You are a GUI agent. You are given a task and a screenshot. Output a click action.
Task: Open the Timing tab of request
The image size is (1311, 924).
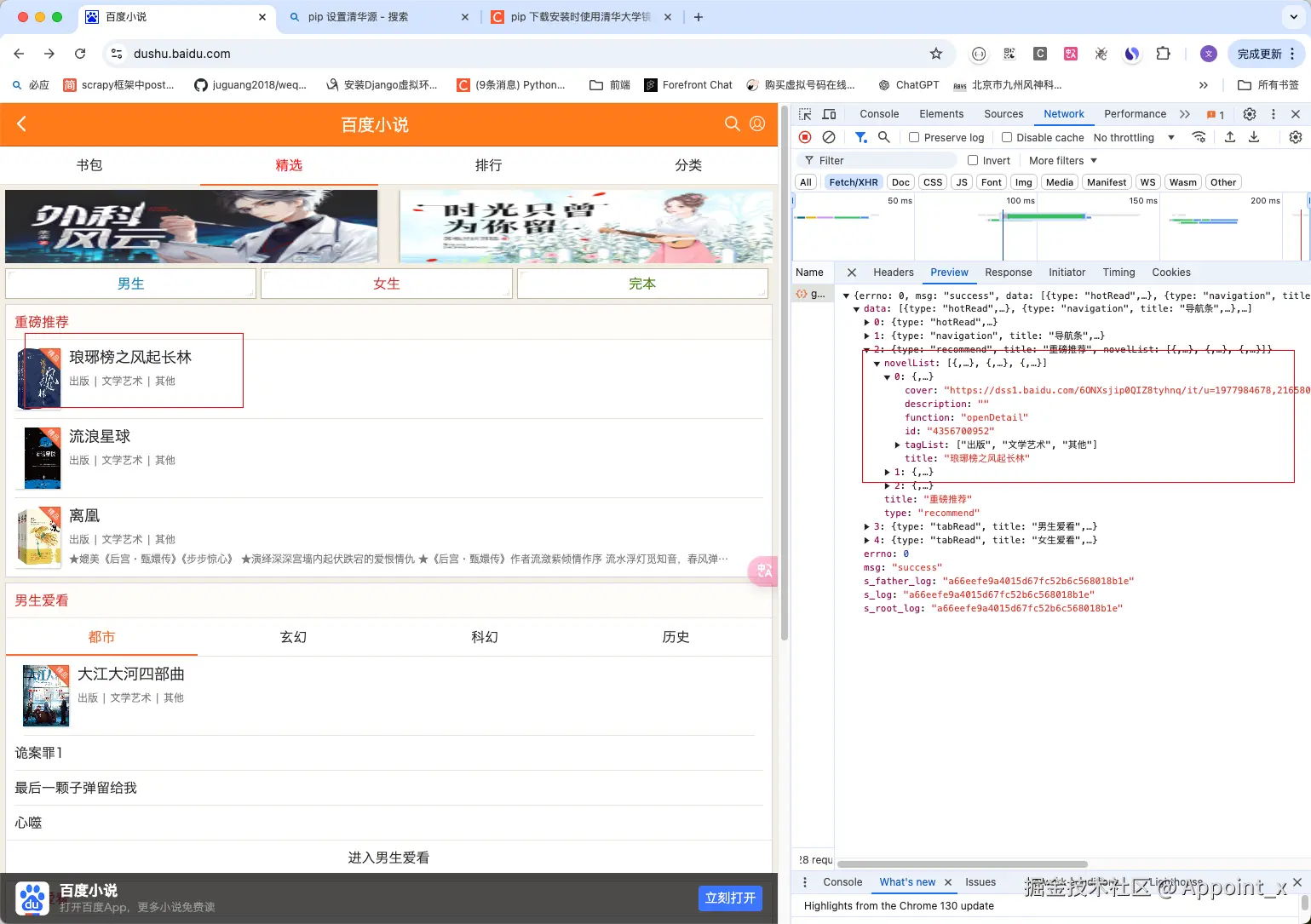[x=1118, y=273]
